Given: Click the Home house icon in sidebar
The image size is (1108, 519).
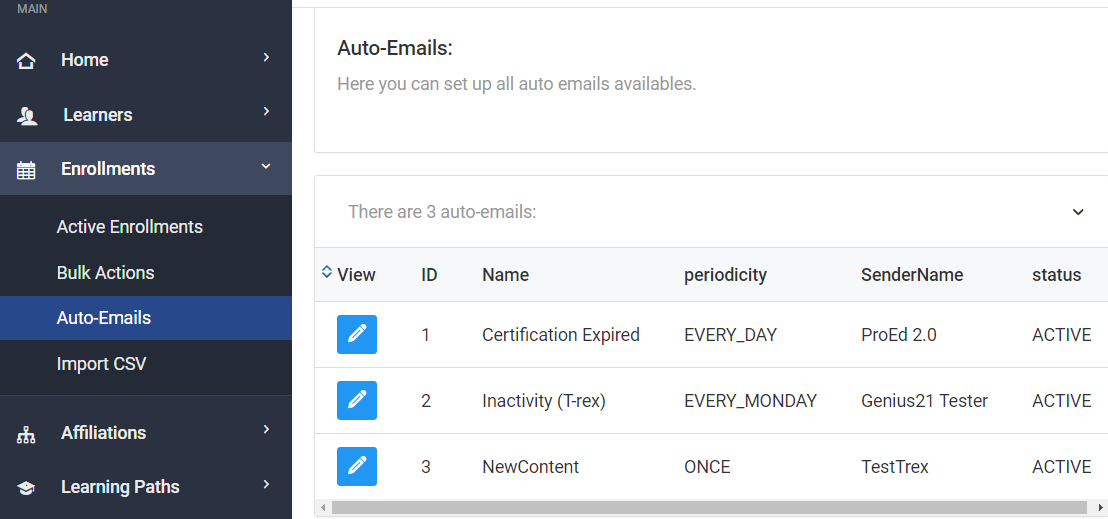Looking at the screenshot, I should (27, 61).
